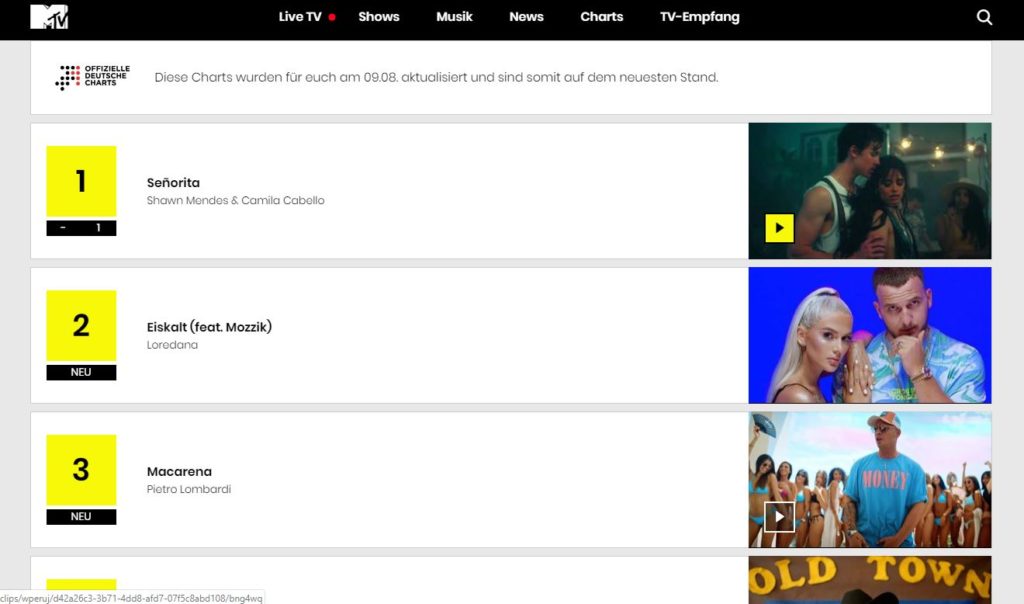
Task: Click artist Shawn Mendes & Camila Cabello
Action: 235,200
